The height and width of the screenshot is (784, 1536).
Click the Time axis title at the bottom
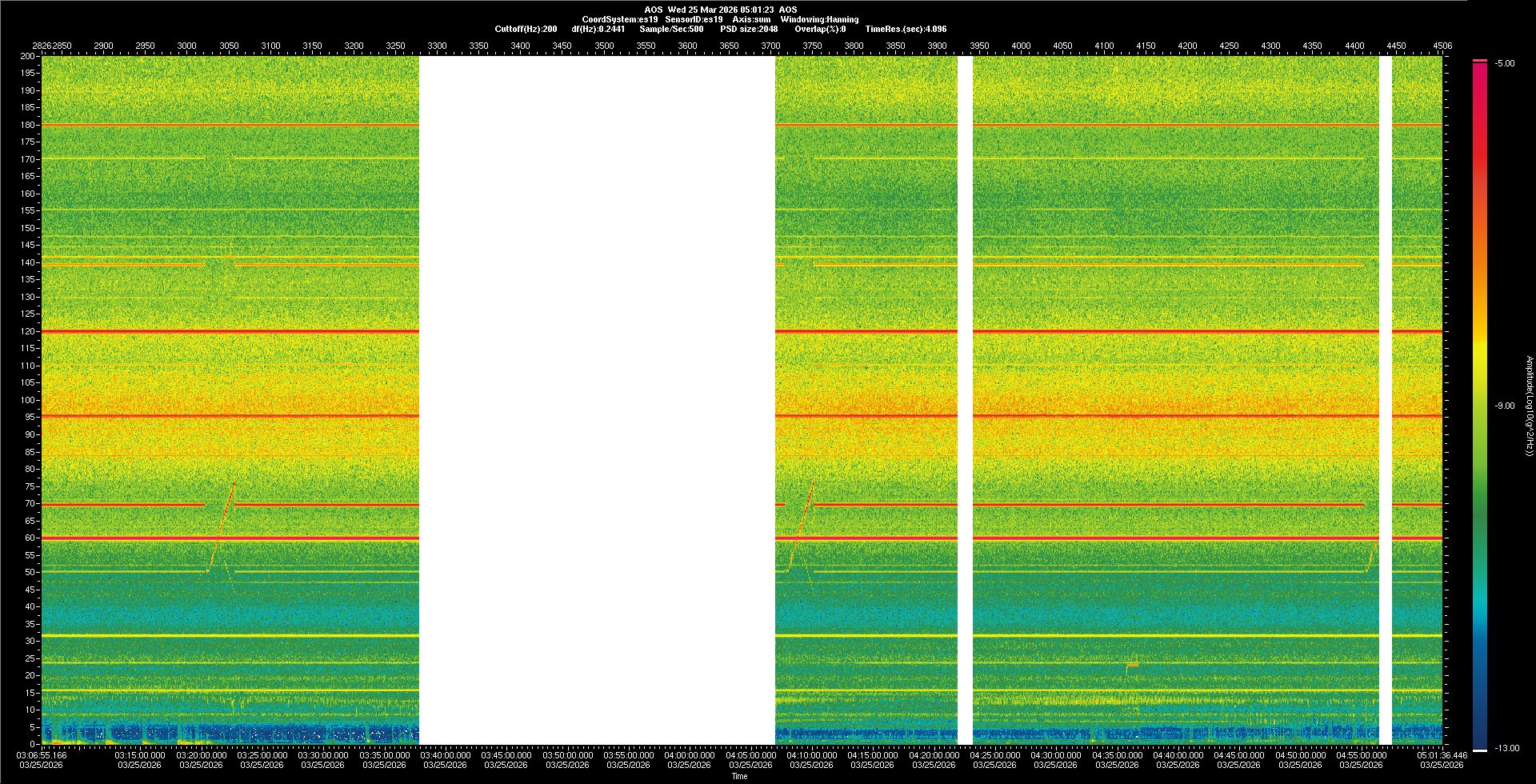pyautogui.click(x=739, y=776)
